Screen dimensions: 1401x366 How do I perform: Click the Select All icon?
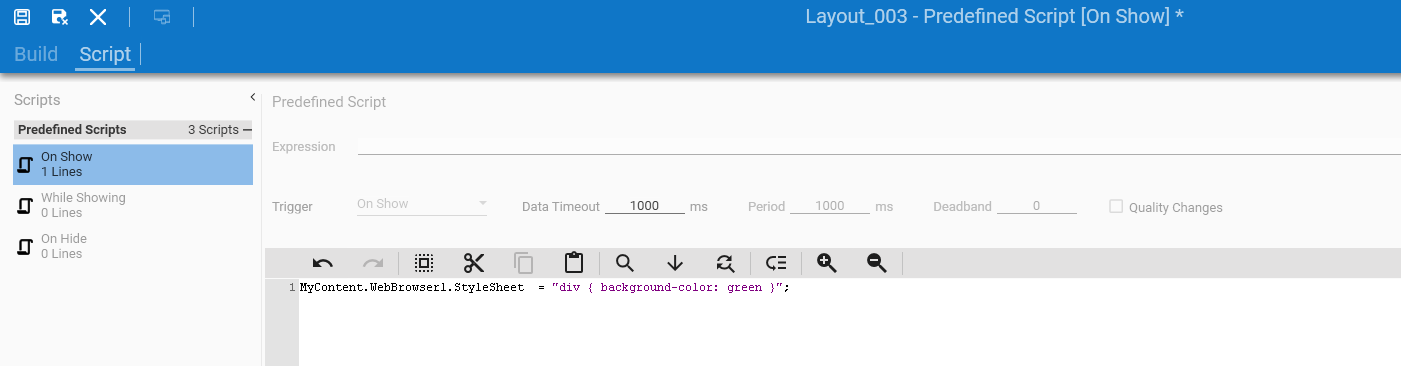pyautogui.click(x=424, y=263)
